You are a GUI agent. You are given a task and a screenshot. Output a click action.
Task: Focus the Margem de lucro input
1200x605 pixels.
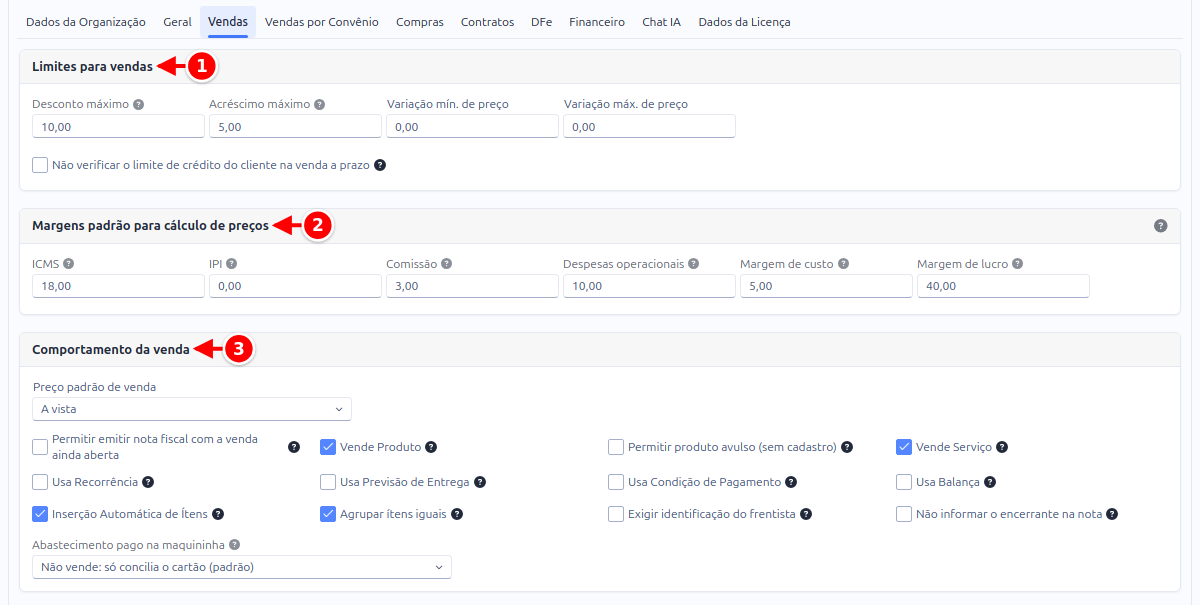tap(1003, 286)
